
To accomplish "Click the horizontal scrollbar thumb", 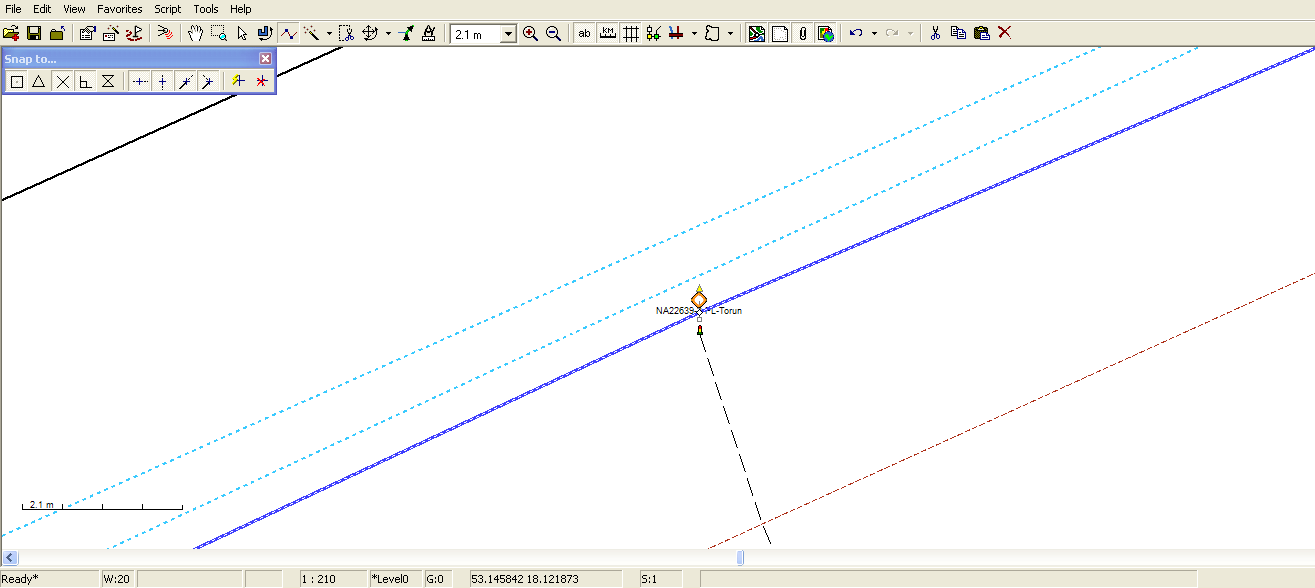I will pos(740,557).
